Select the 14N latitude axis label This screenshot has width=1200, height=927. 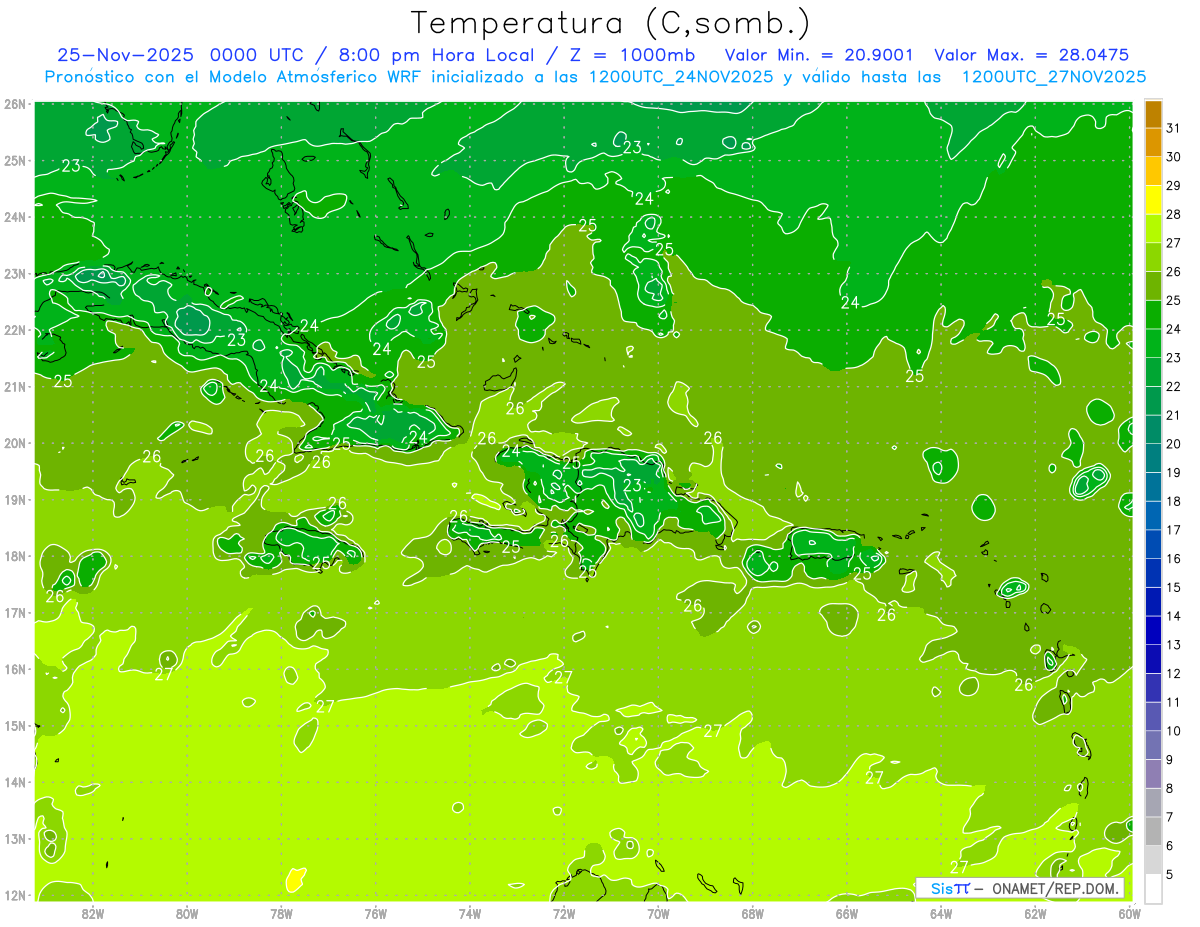click(x=14, y=782)
